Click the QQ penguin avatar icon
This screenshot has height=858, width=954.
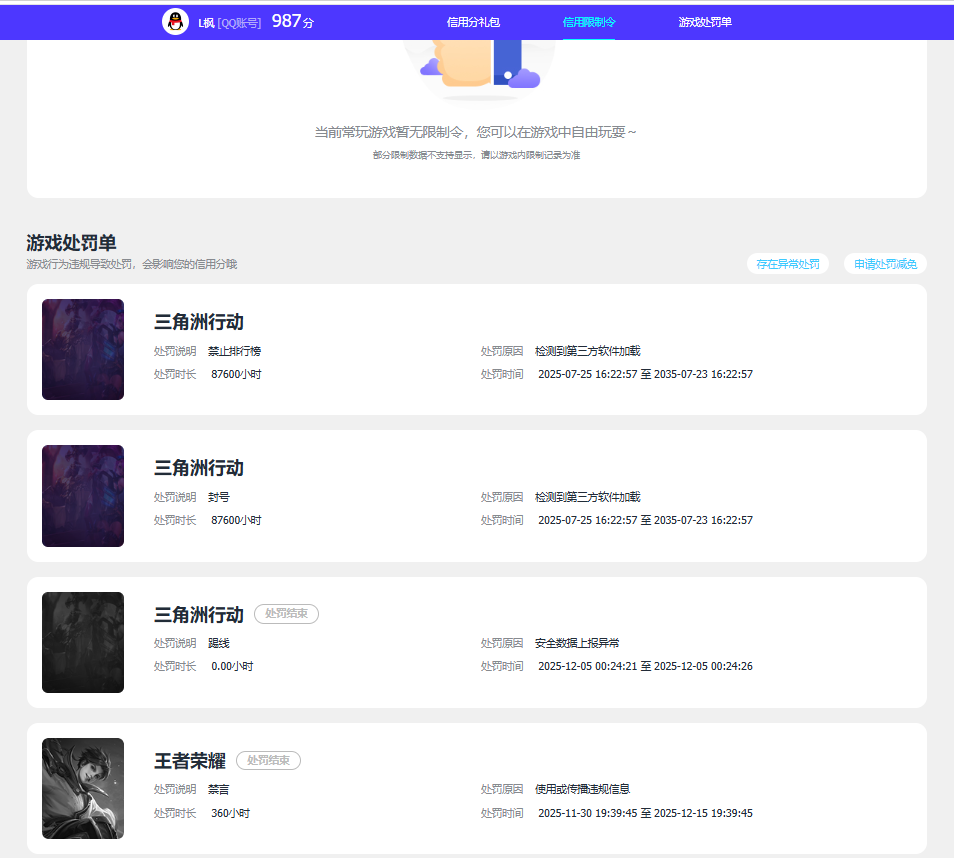click(x=175, y=22)
